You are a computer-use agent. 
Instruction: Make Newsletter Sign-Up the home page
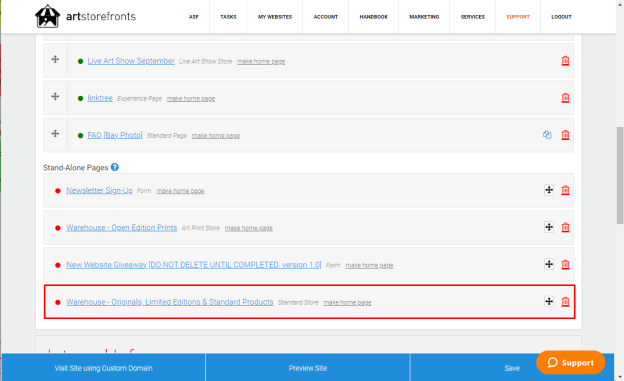(x=180, y=191)
